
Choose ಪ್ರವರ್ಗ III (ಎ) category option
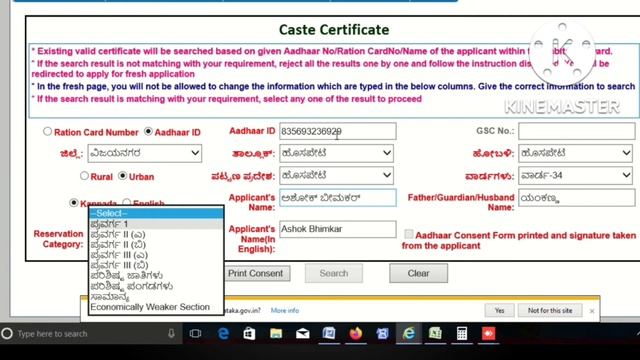(156, 255)
